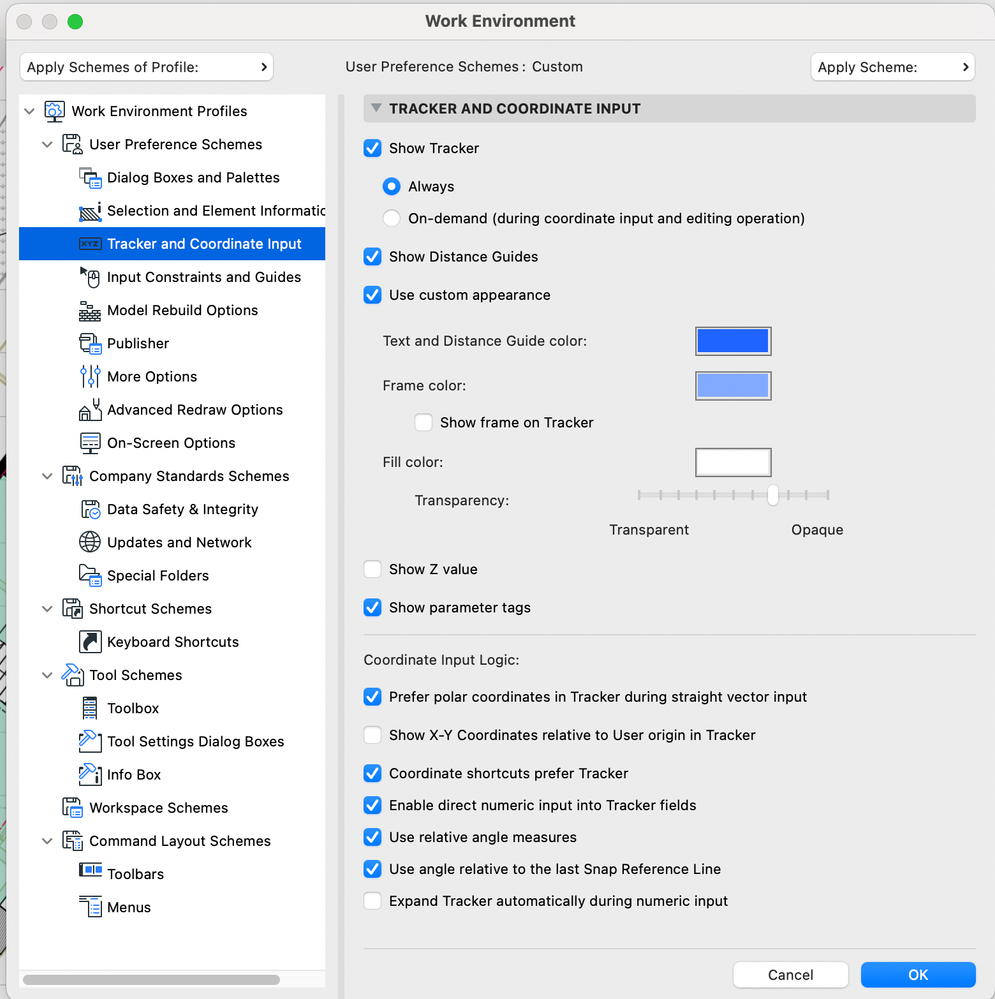
Task: Click the Cancel button
Action: 790,975
